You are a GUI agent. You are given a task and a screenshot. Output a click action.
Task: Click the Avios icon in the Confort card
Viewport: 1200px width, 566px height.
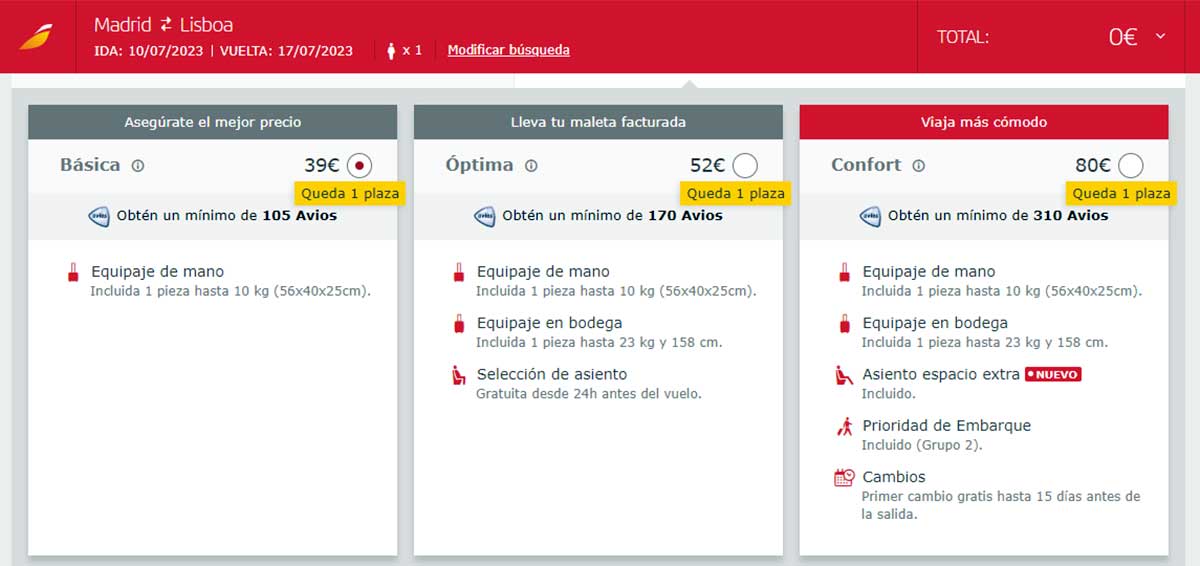click(871, 215)
